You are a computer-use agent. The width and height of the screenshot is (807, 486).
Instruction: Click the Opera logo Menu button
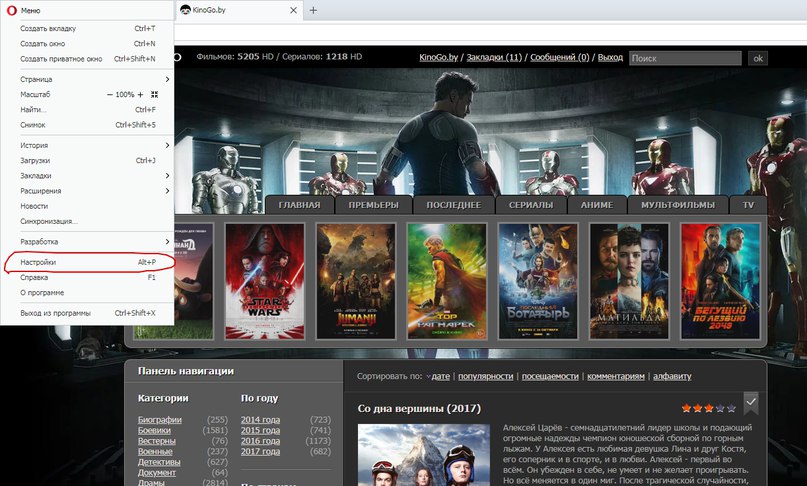[x=23, y=10]
